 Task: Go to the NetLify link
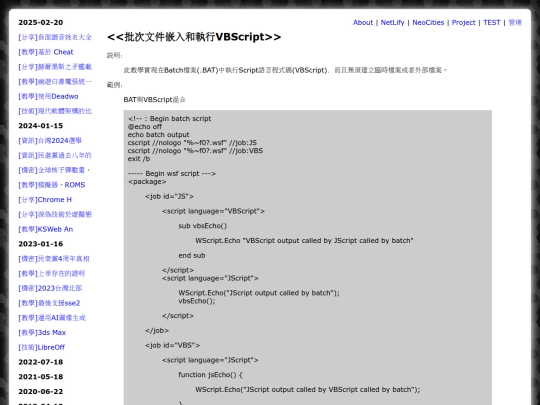392,22
